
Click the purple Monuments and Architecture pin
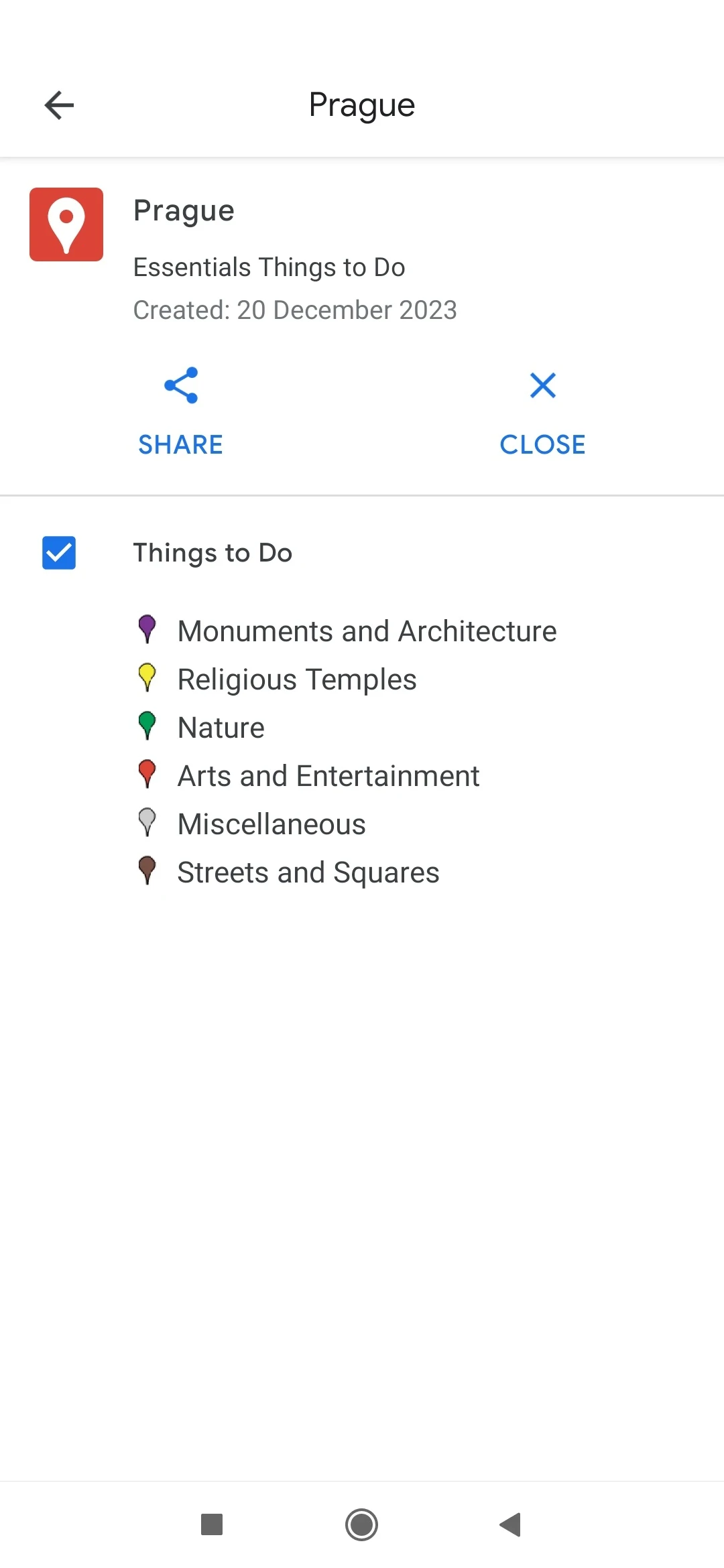point(147,629)
